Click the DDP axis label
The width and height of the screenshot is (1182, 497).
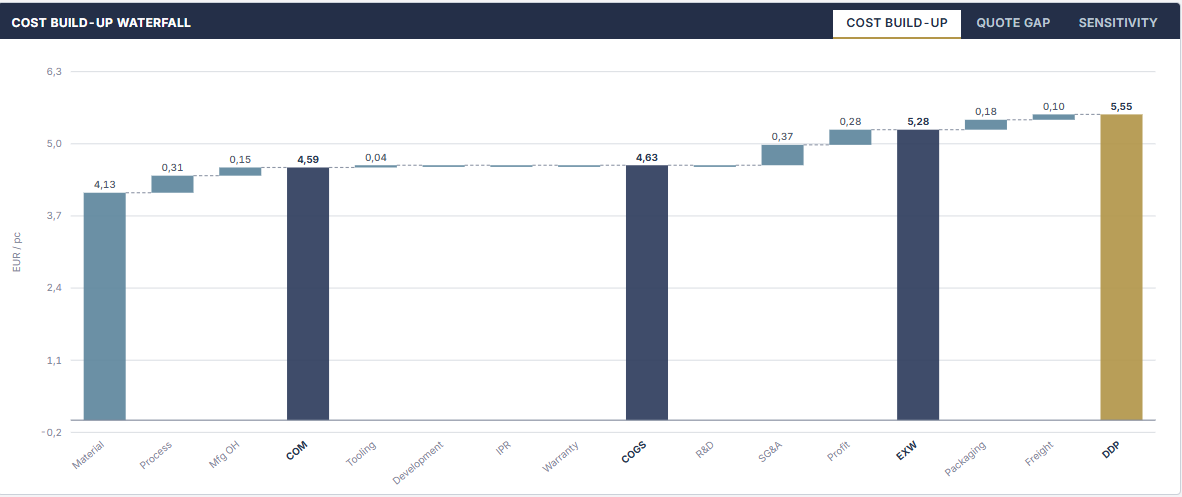(1111, 449)
